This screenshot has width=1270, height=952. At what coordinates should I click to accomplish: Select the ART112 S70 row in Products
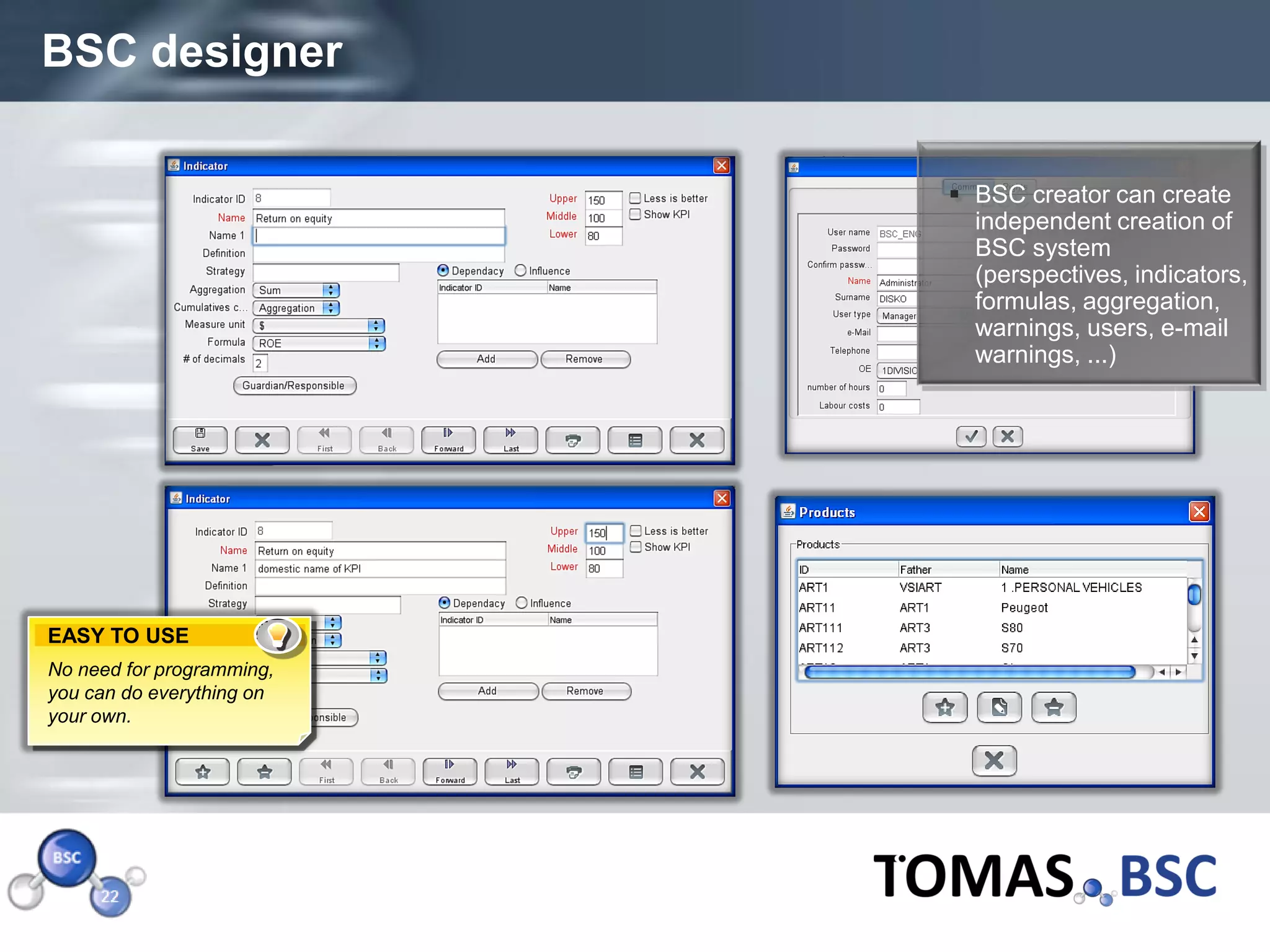click(992, 648)
